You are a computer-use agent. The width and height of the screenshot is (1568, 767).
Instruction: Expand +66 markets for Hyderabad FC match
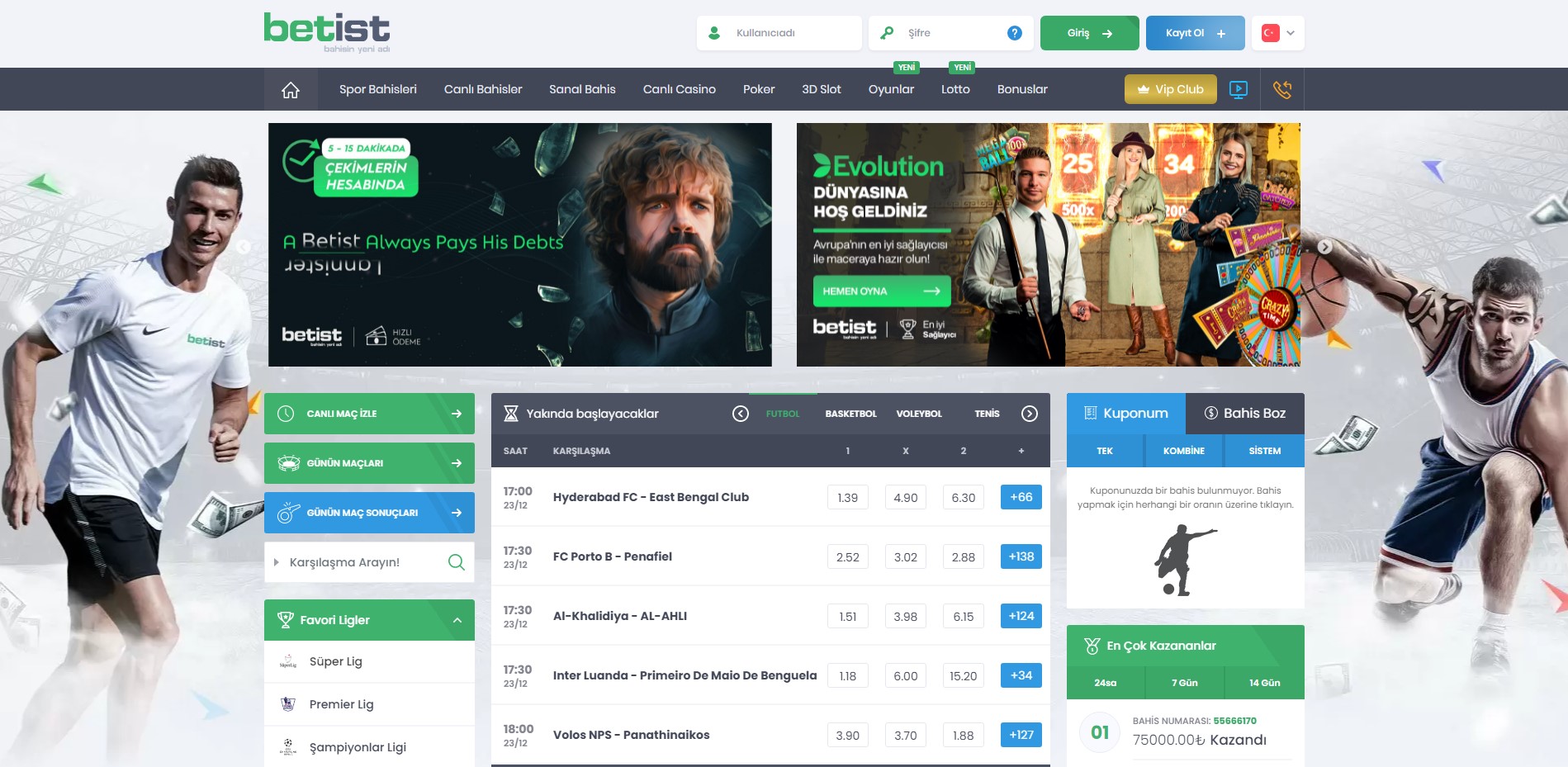click(x=1021, y=497)
